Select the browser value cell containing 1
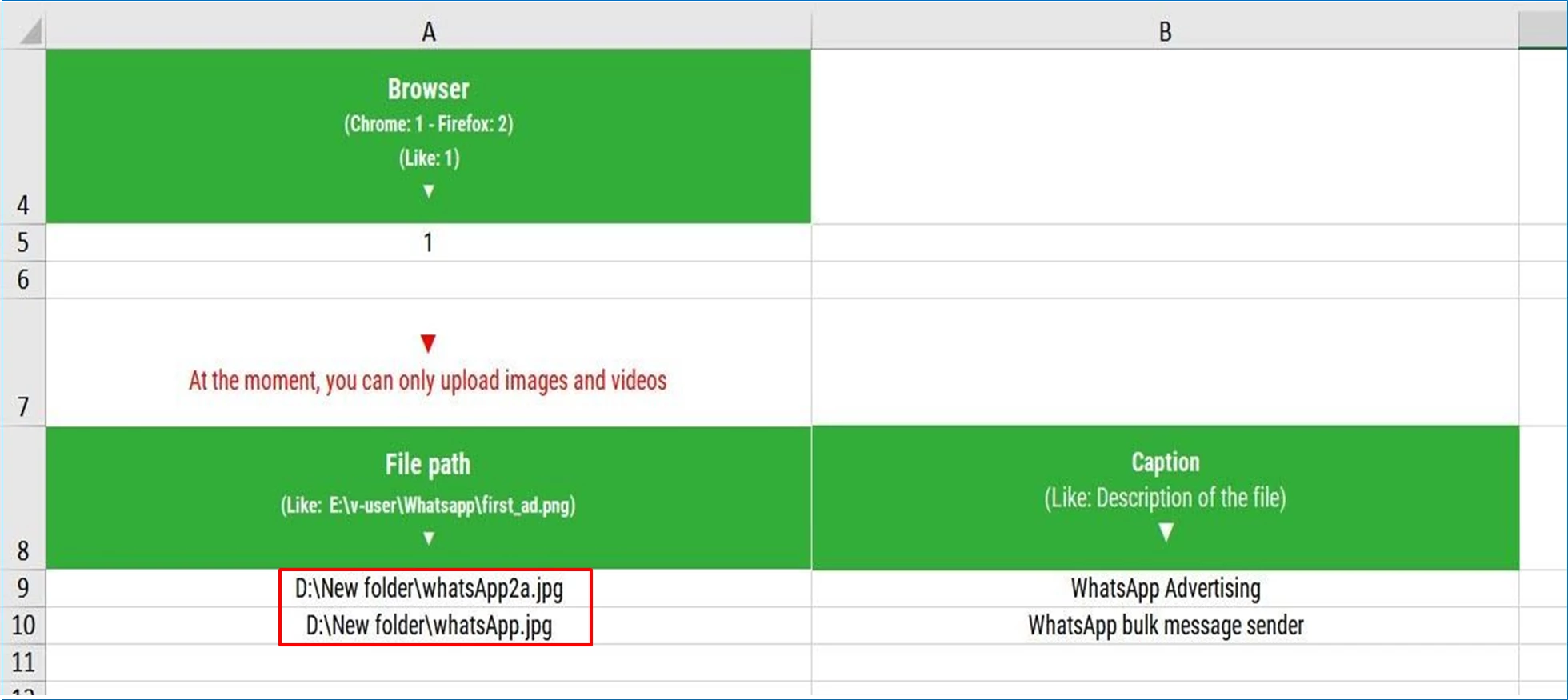This screenshot has height=700, width=1568. click(x=428, y=242)
